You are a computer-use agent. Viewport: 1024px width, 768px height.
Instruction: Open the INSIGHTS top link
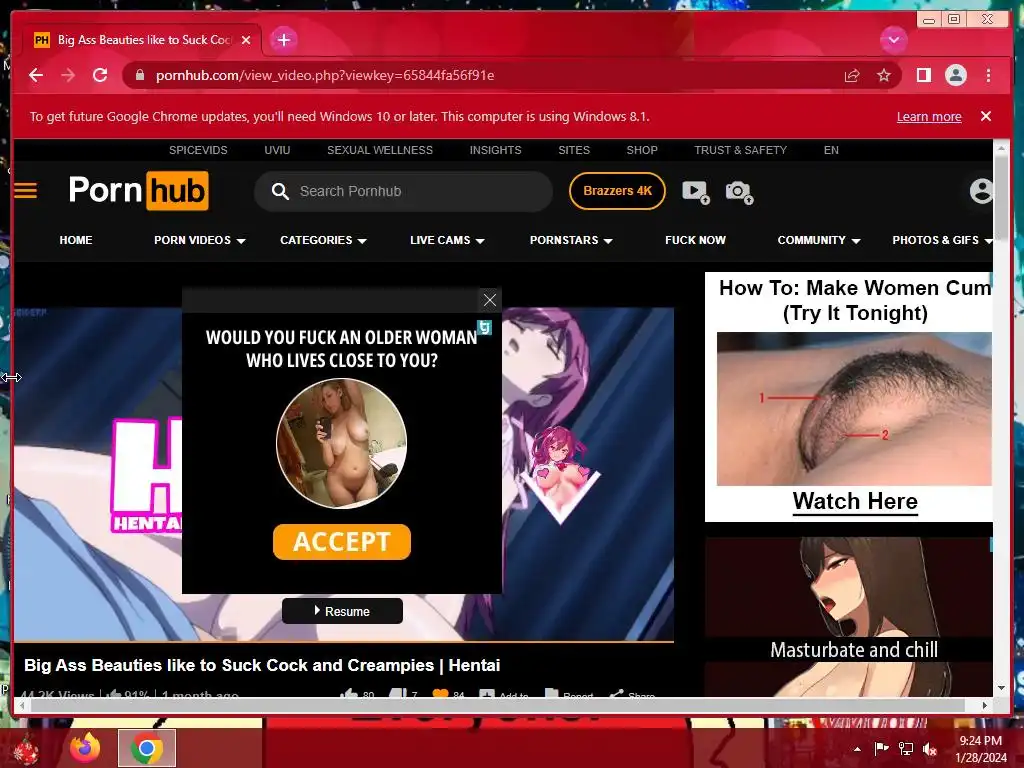click(x=496, y=150)
